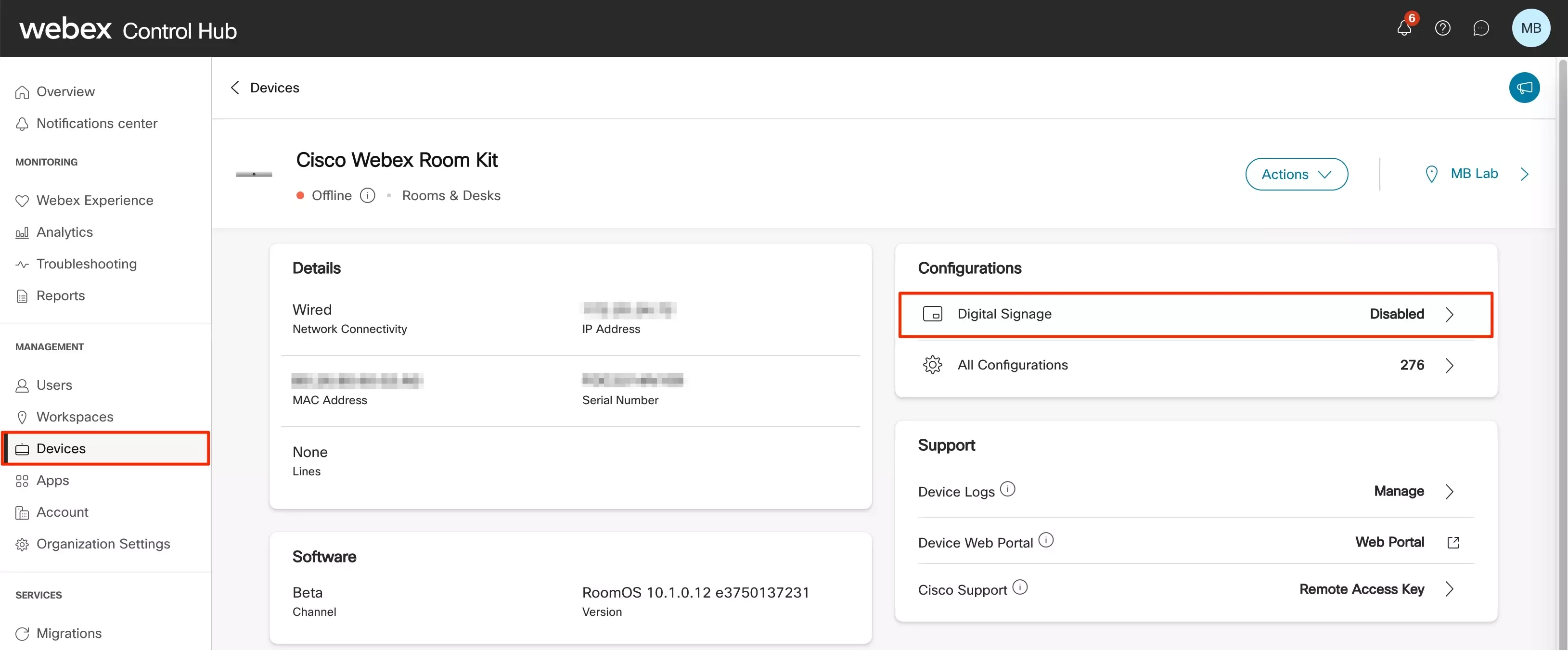1568x650 pixels.
Task: Click Remote Access Key link
Action: click(x=1361, y=589)
